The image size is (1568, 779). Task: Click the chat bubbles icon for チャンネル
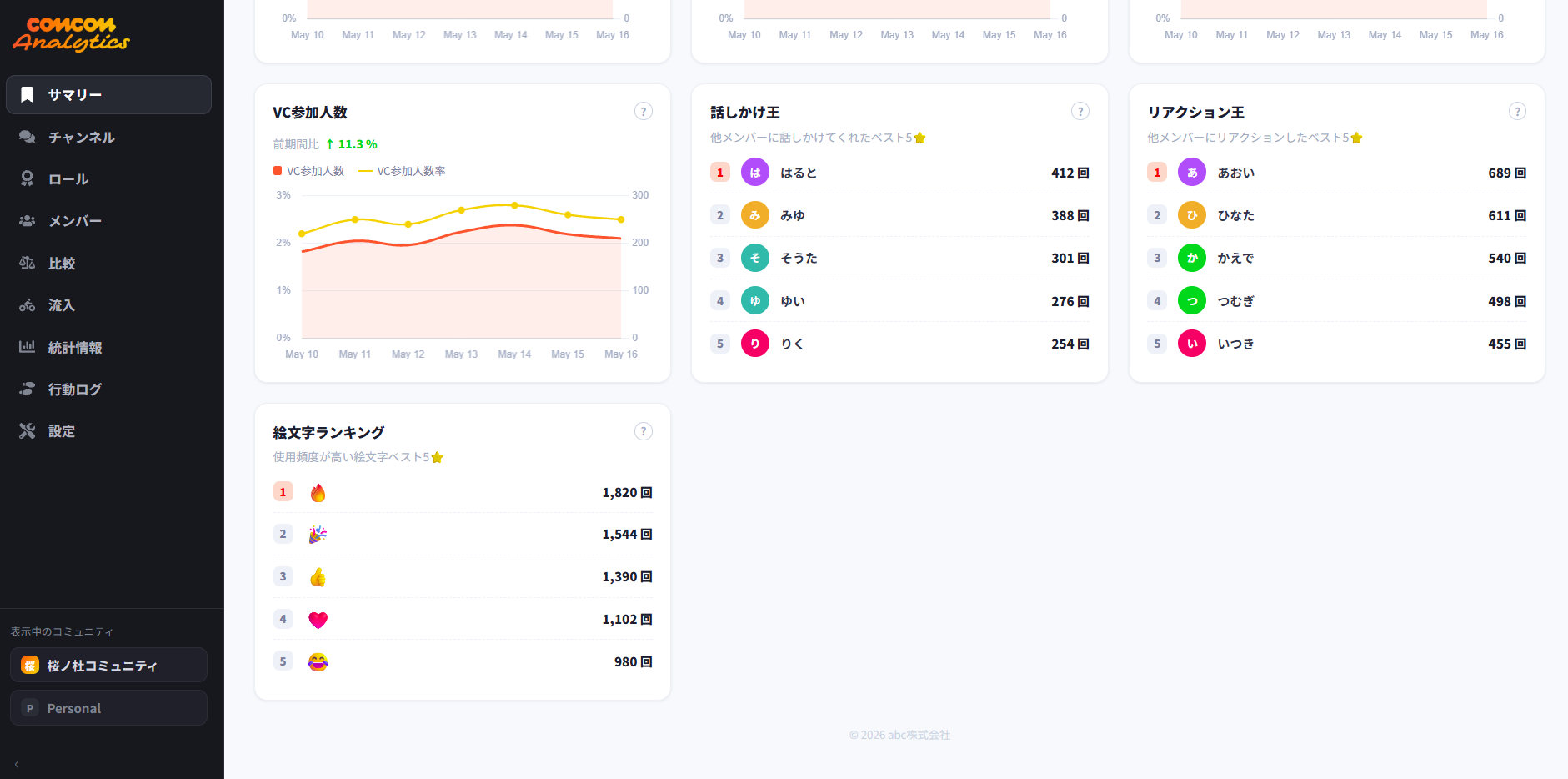pyautogui.click(x=28, y=137)
